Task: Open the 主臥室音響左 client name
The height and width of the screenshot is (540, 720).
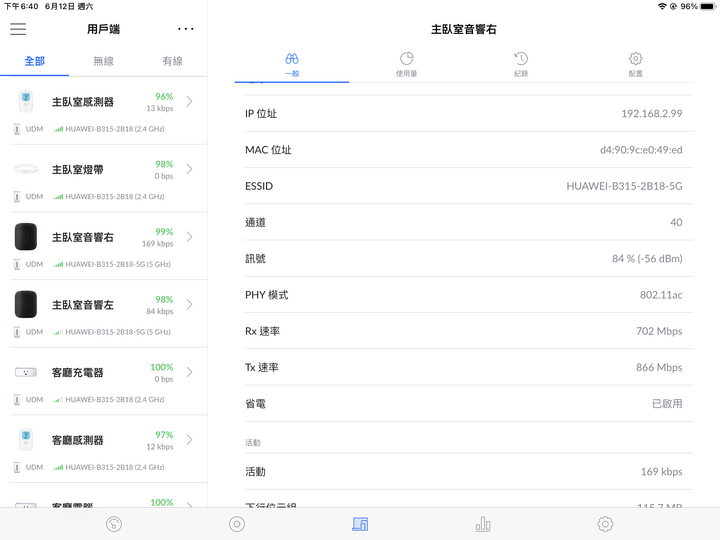Action: coord(83,305)
